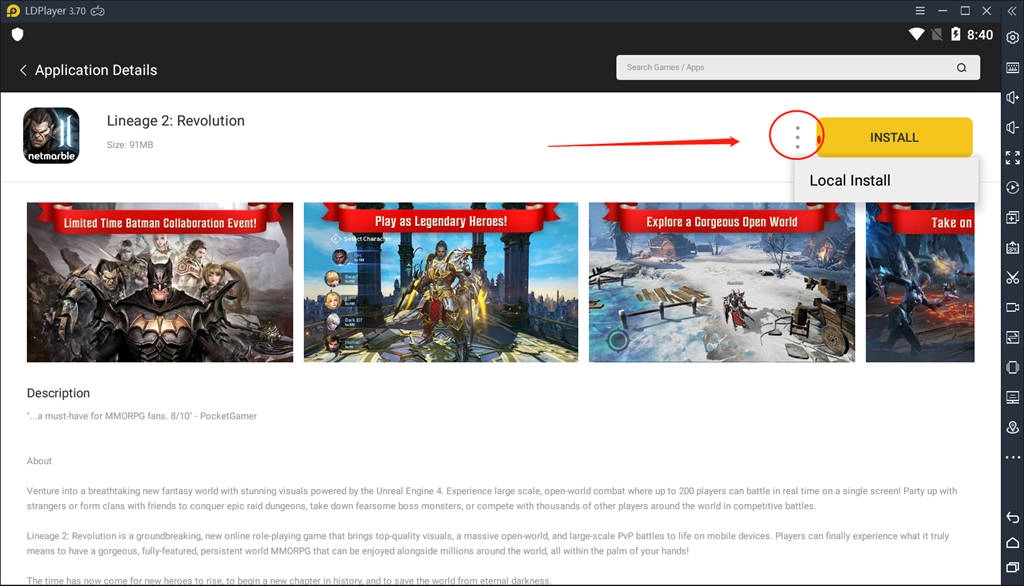Open the operation recorder sidebar icon
Screen dimensions: 1024x586
click(1012, 187)
